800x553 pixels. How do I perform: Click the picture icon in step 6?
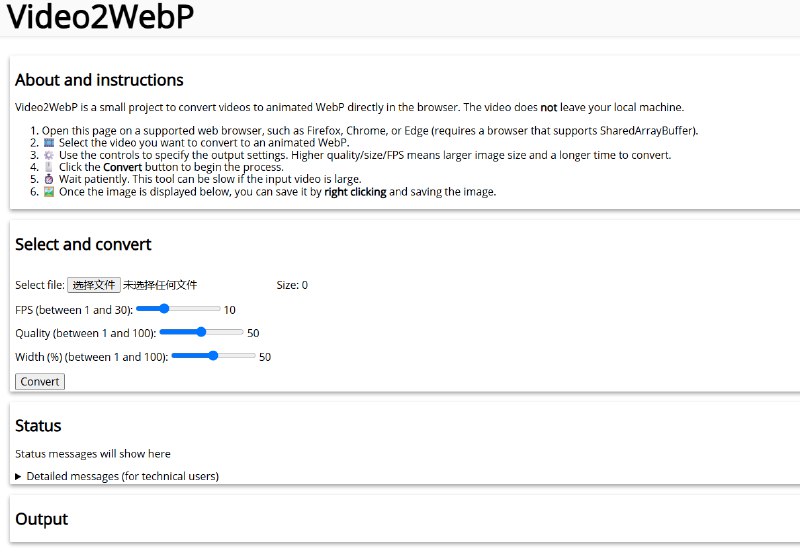[49, 191]
